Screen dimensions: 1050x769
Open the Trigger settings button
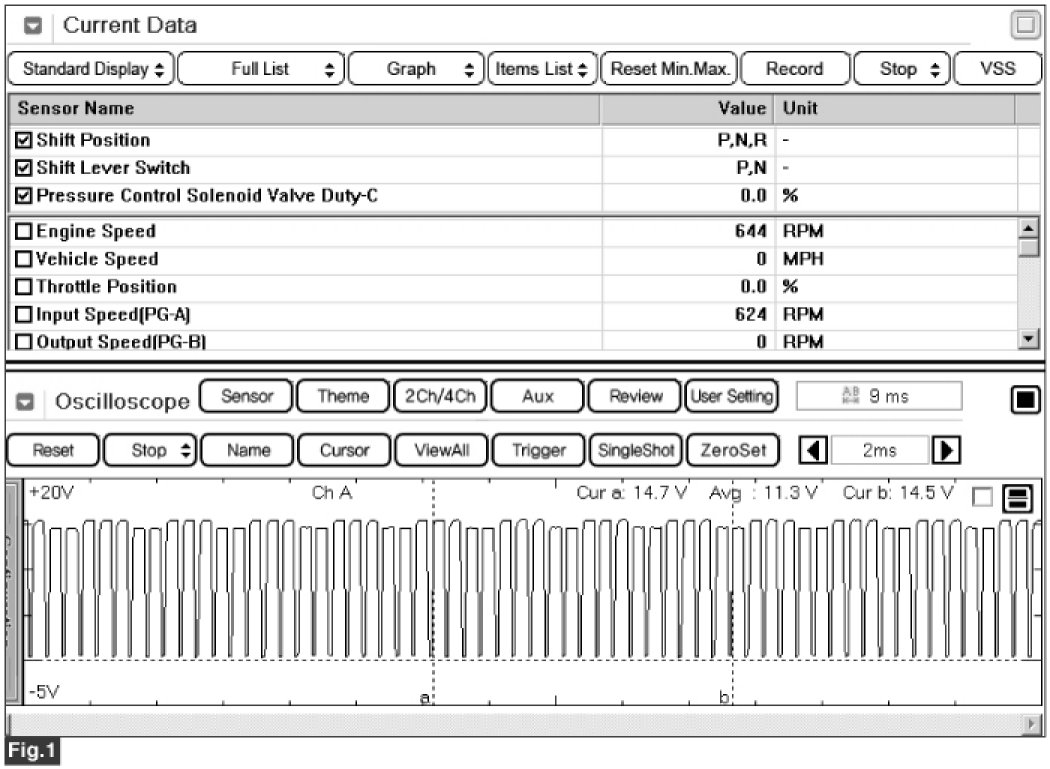538,451
